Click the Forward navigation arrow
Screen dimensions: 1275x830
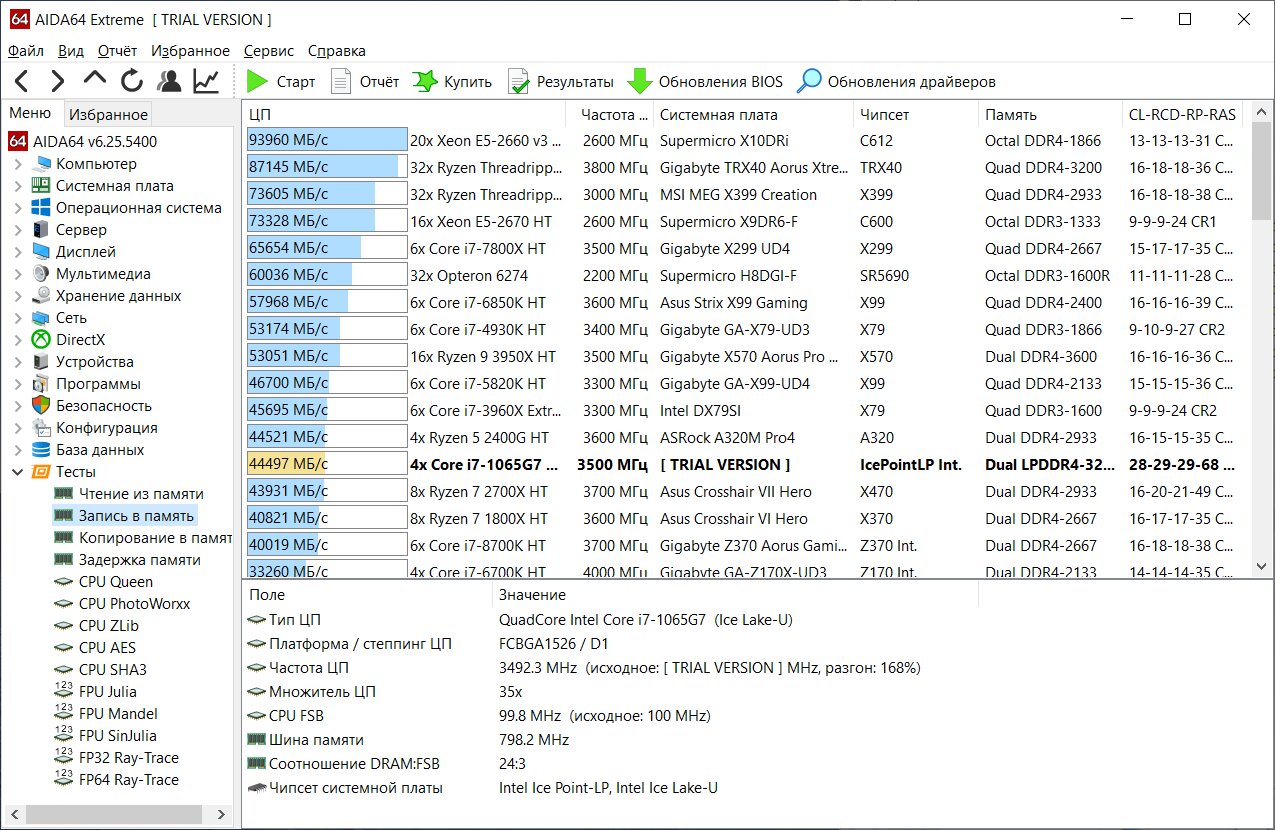click(57, 81)
